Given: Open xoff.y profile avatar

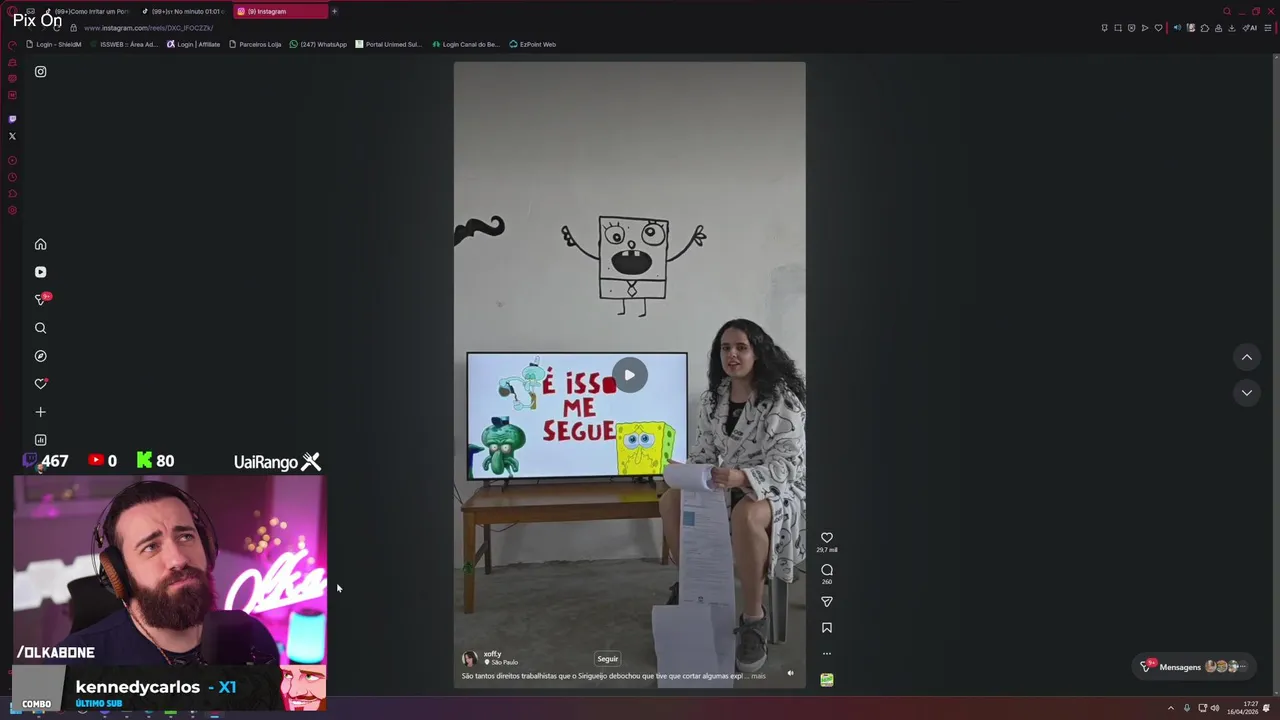Looking at the screenshot, I should [469, 659].
